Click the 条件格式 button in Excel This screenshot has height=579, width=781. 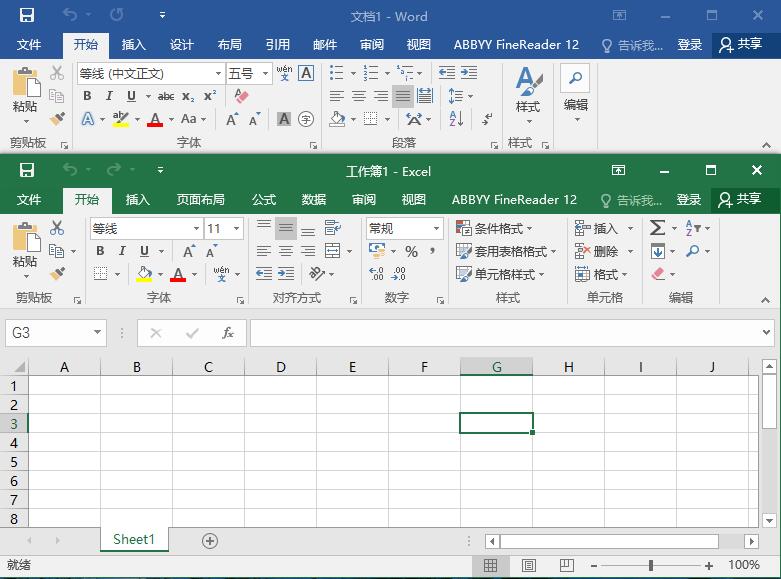[x=496, y=228]
